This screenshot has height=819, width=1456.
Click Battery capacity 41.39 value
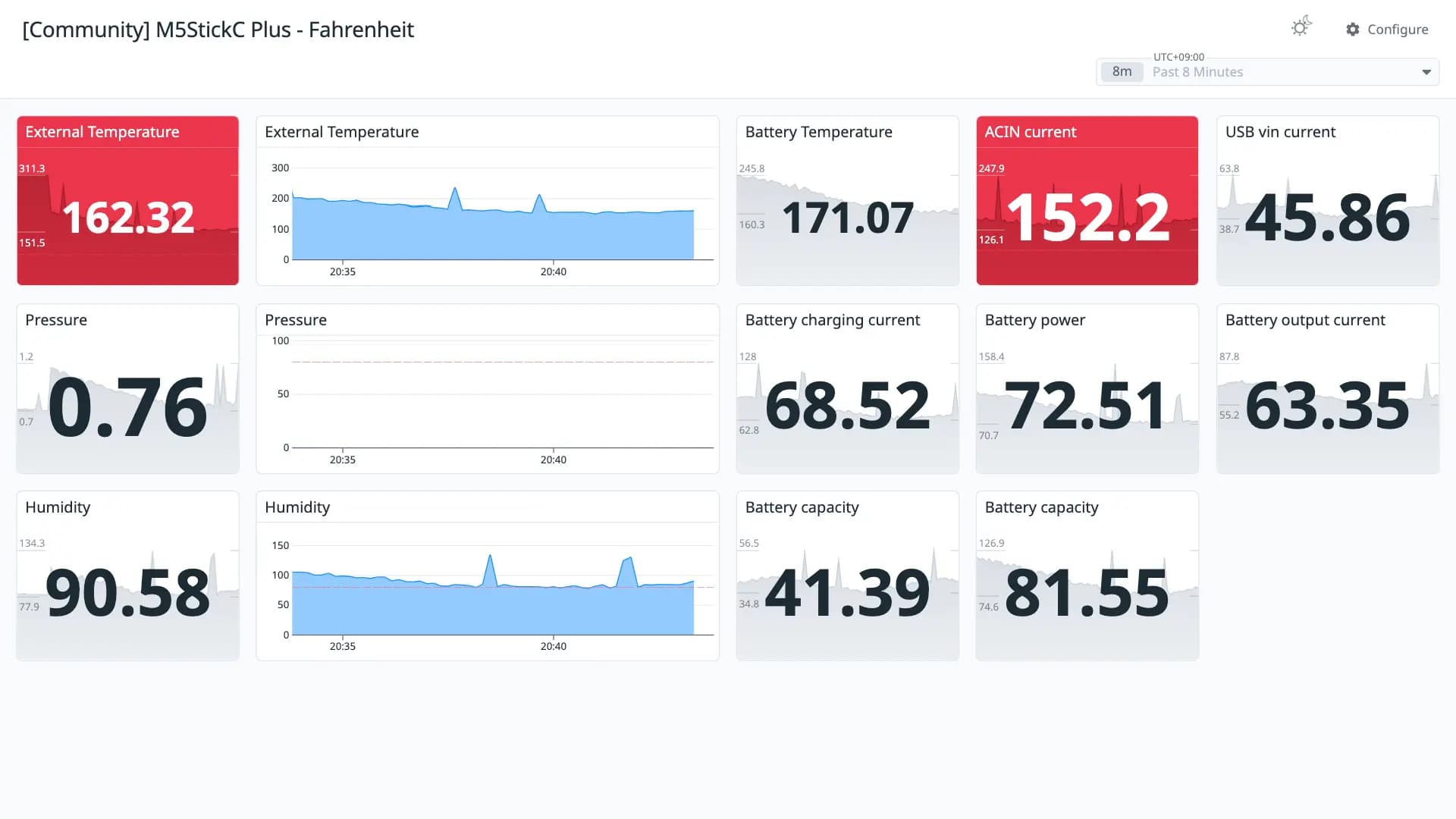pos(847,593)
